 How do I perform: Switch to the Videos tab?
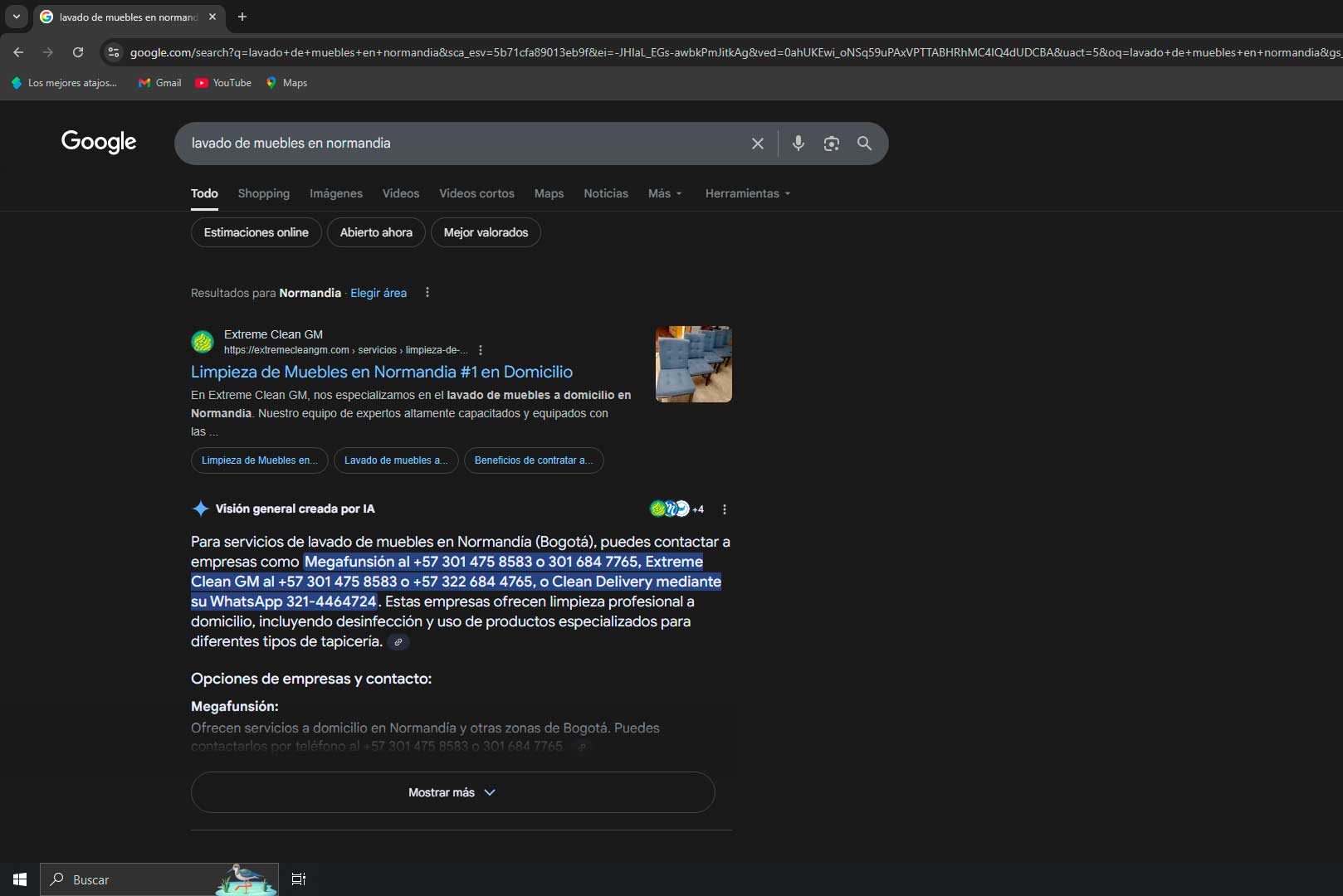pyautogui.click(x=401, y=193)
